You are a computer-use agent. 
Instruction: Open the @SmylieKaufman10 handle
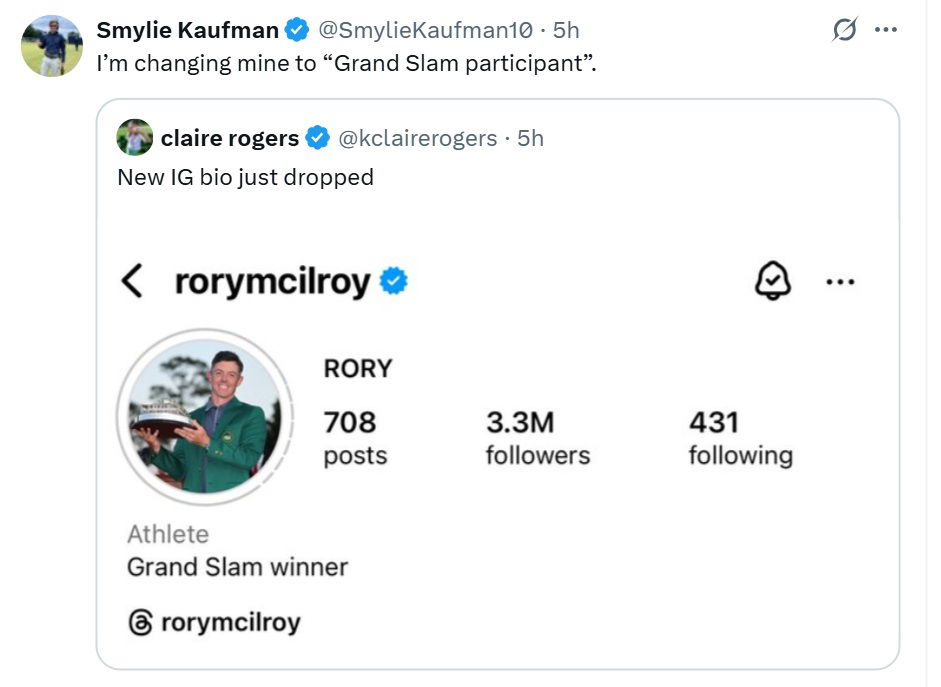(x=424, y=31)
